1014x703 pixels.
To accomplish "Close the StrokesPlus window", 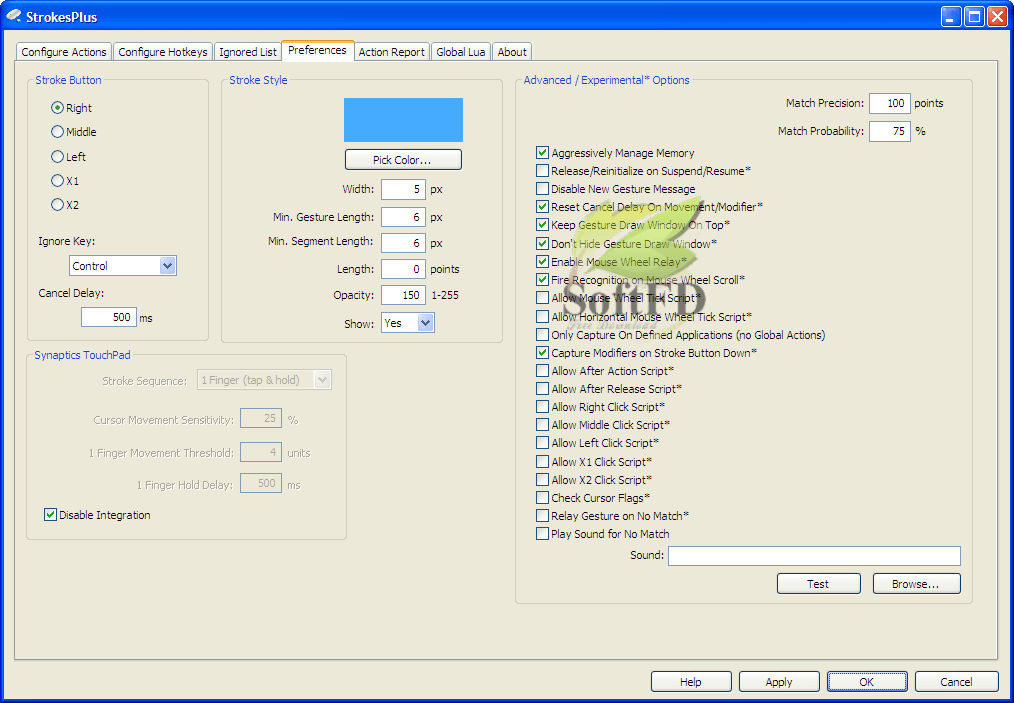I will [997, 16].
